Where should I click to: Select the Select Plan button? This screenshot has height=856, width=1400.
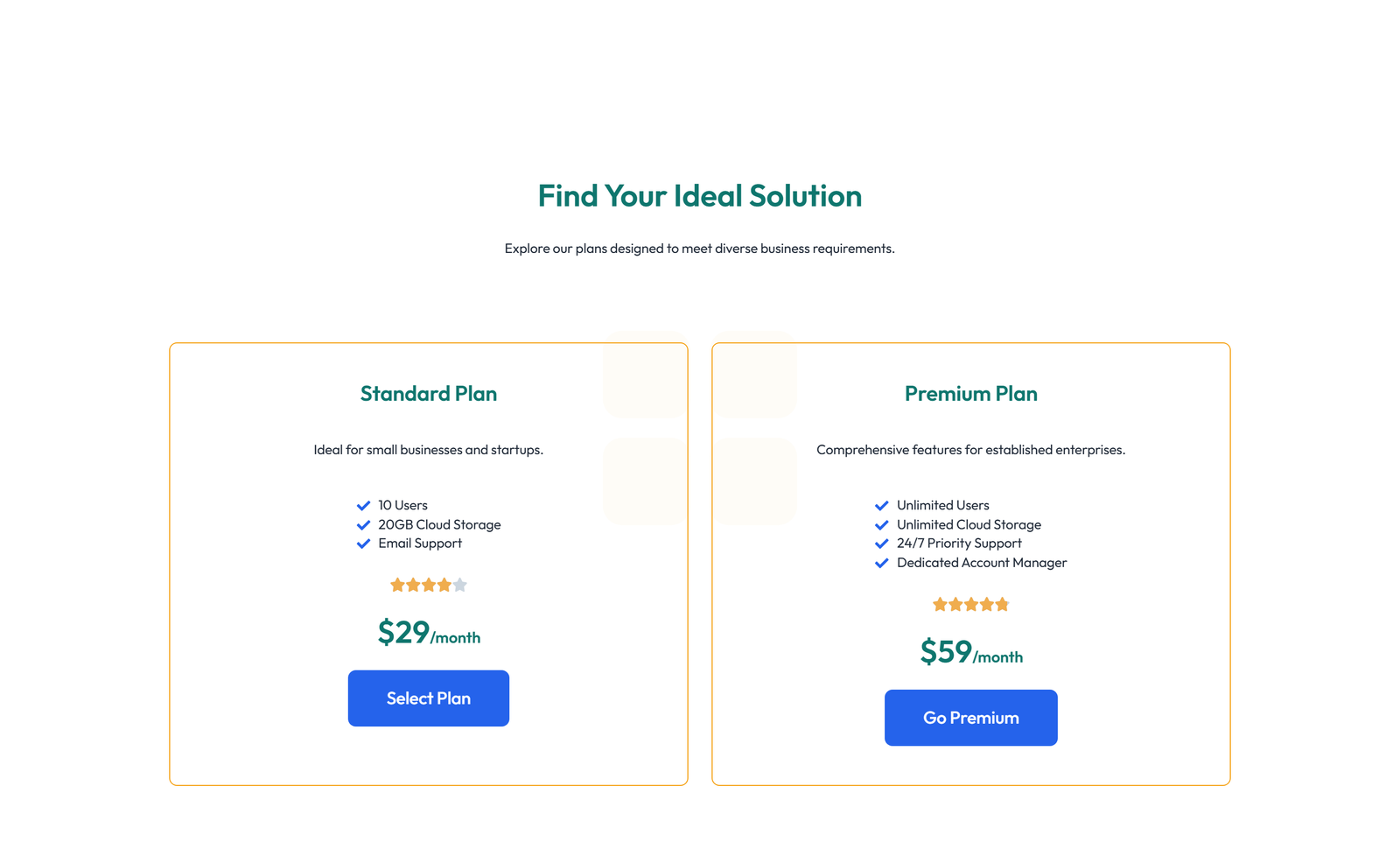(428, 698)
